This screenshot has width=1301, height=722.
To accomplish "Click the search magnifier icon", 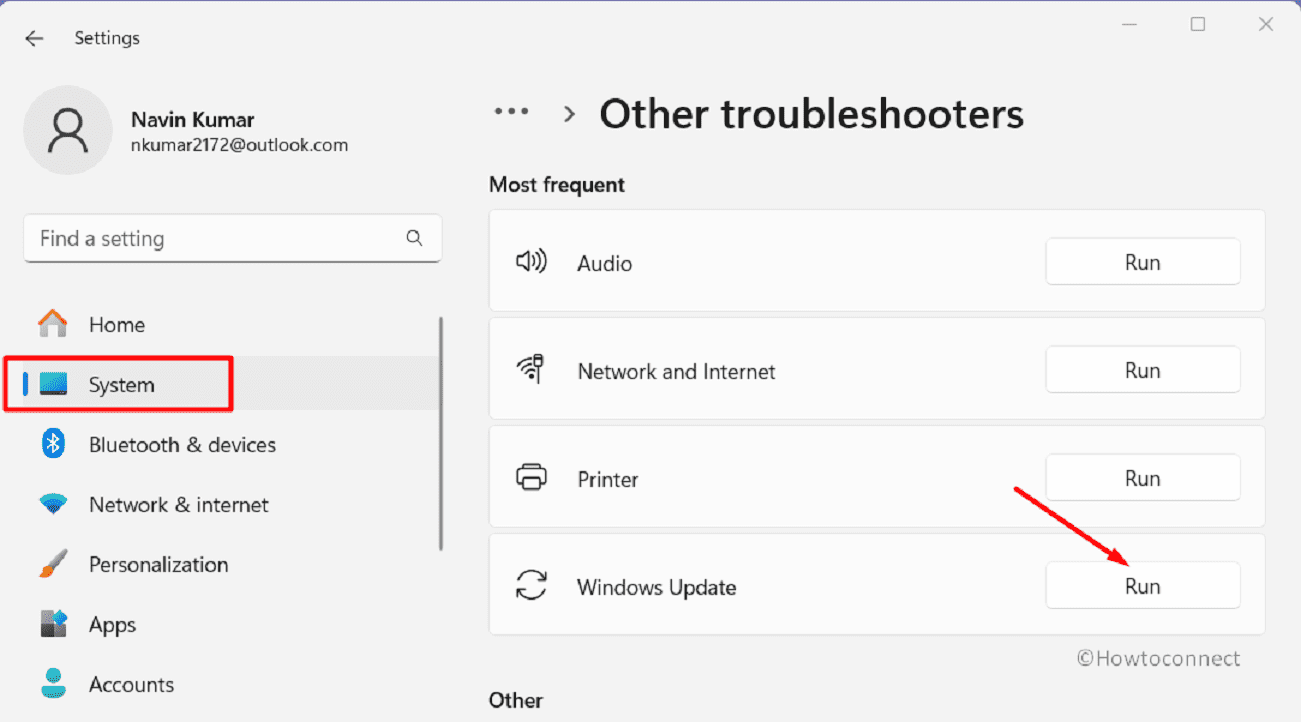I will (x=414, y=238).
